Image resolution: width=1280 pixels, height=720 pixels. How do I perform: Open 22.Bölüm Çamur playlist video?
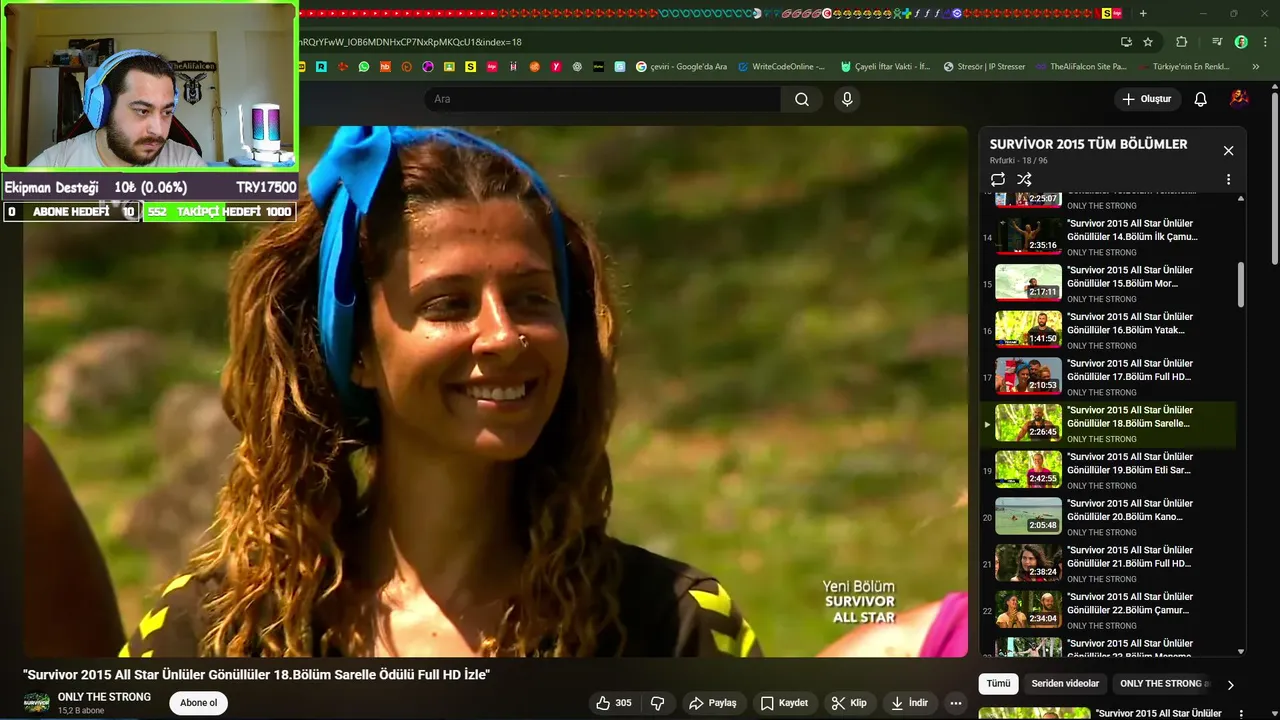point(1108,610)
